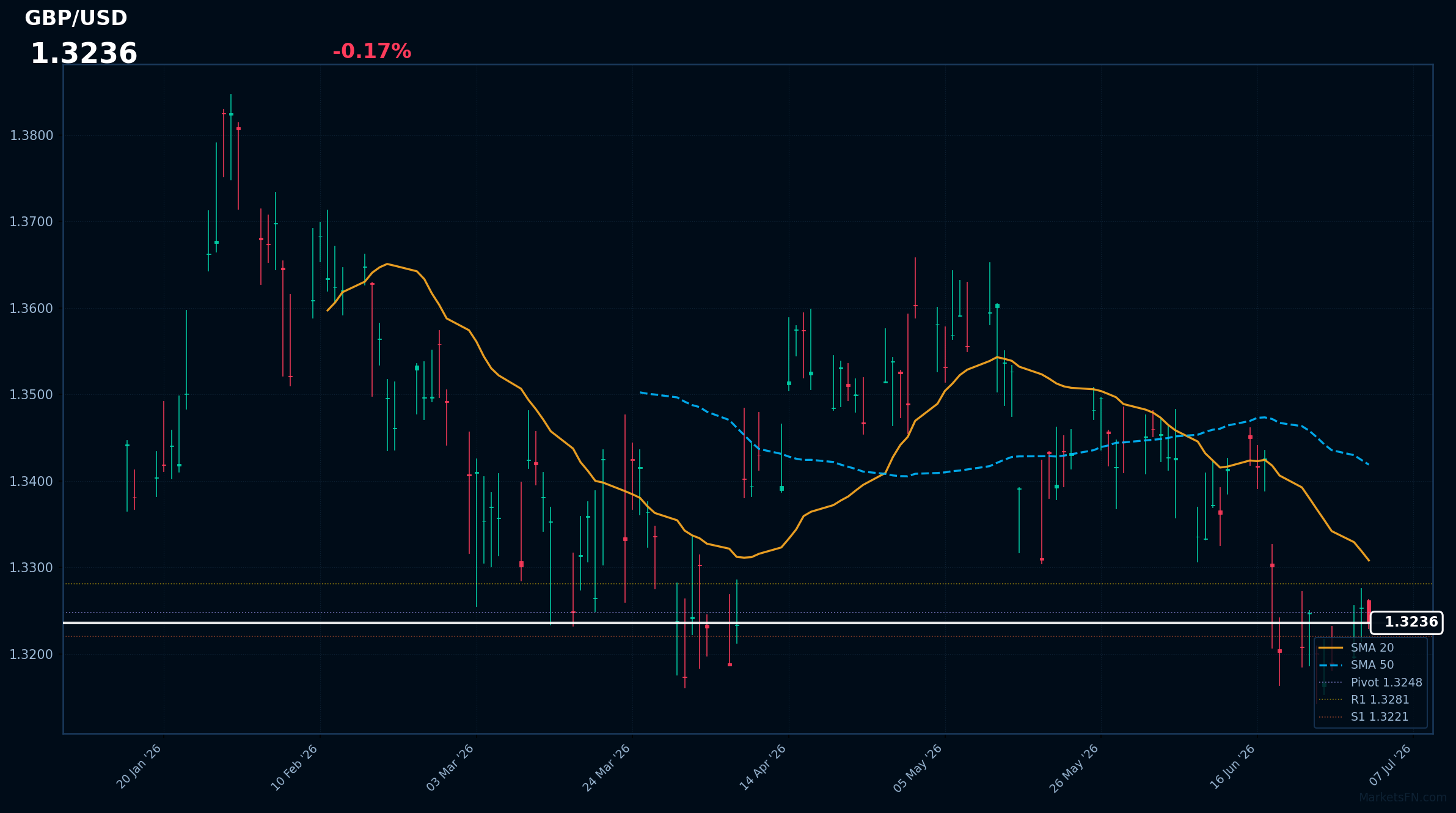Click the 1.3236 current price tag on the axis

tap(1407, 622)
